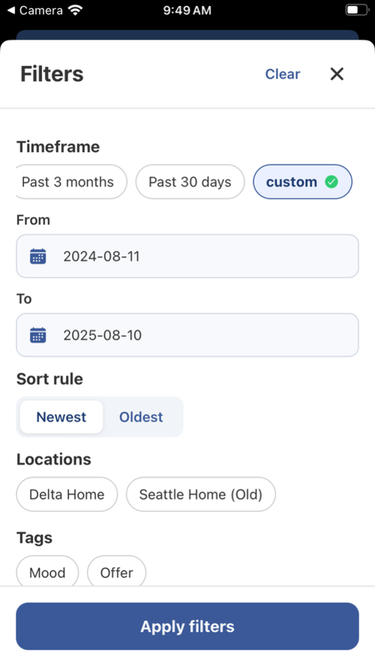
Task: Apply filters button
Action: [x=187, y=626]
